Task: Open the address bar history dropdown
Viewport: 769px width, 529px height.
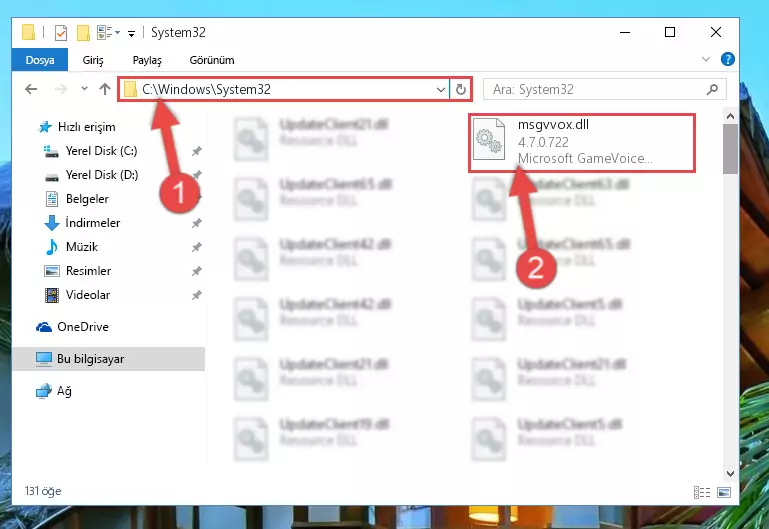Action: point(440,90)
